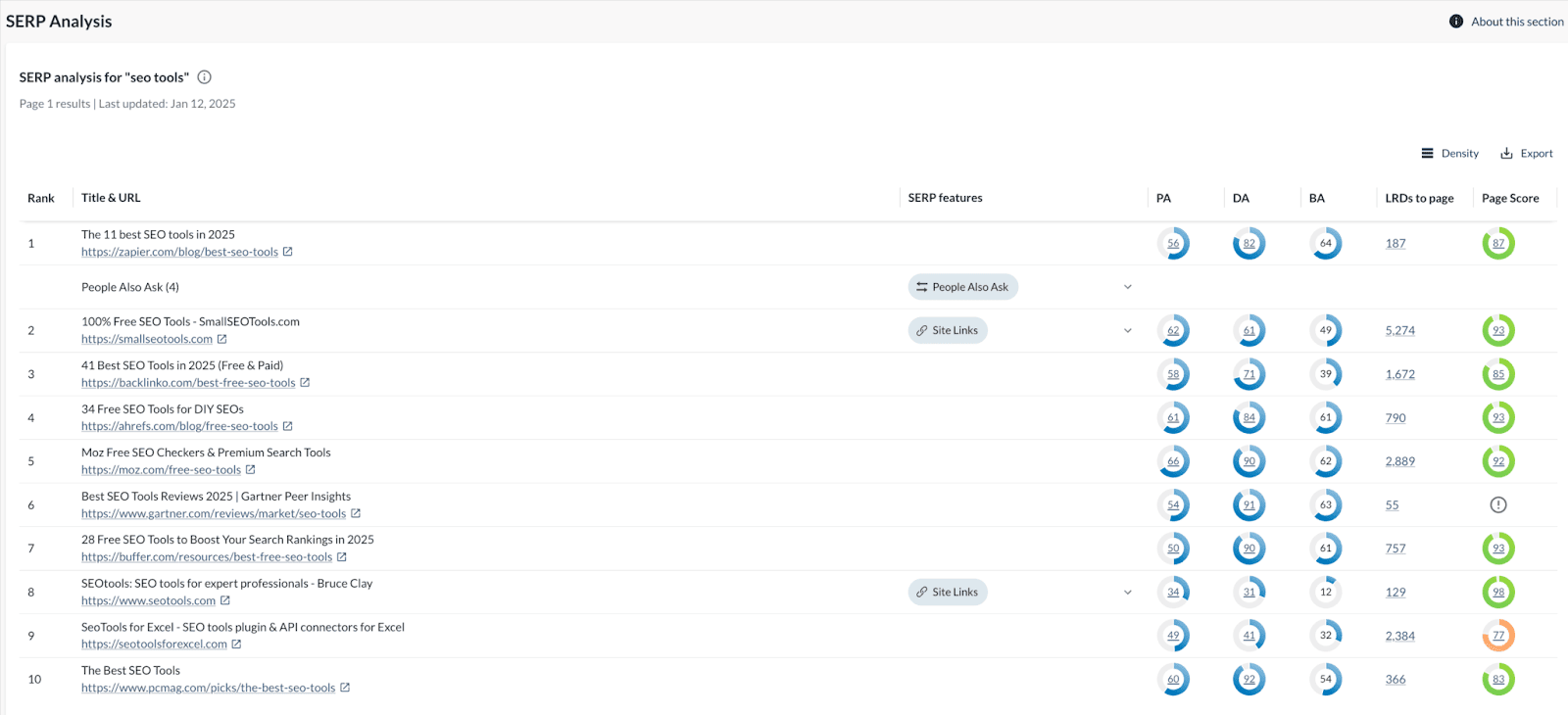Screen dimensions: 1568x716
Task: Click the People Also Ask feature pill
Action: coord(963,287)
